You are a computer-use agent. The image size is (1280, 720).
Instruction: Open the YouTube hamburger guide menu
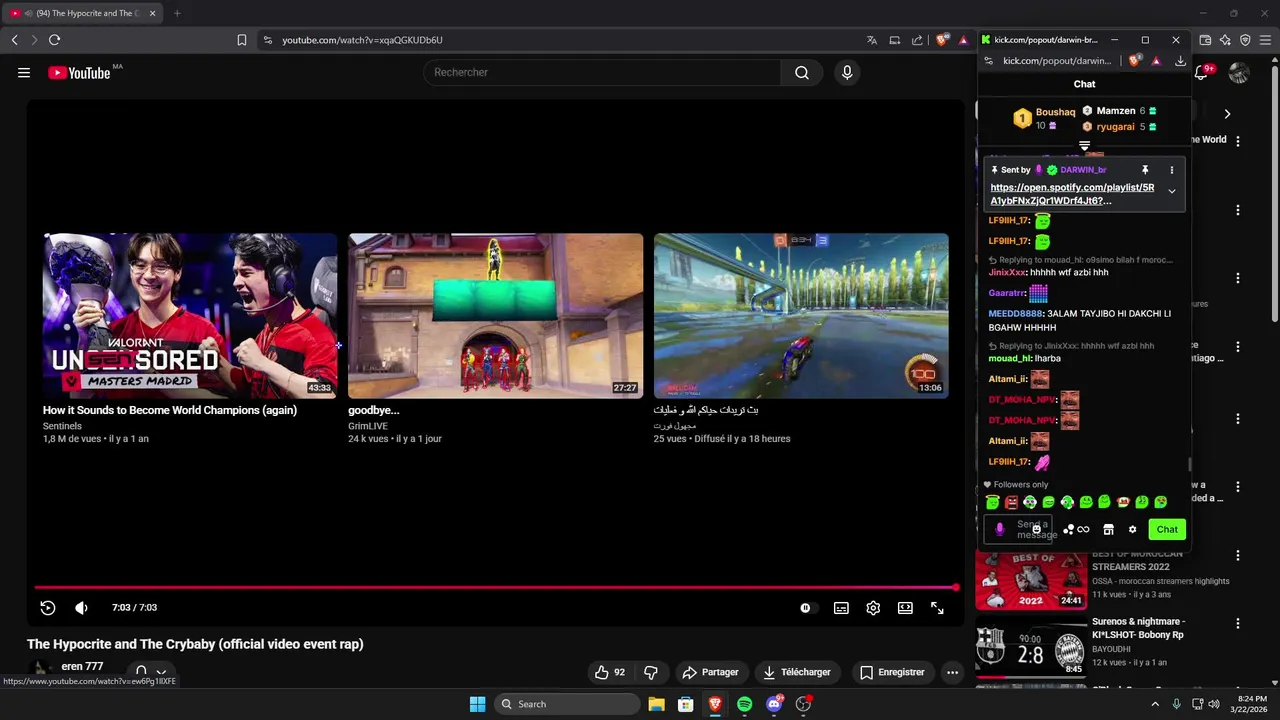pyautogui.click(x=24, y=72)
